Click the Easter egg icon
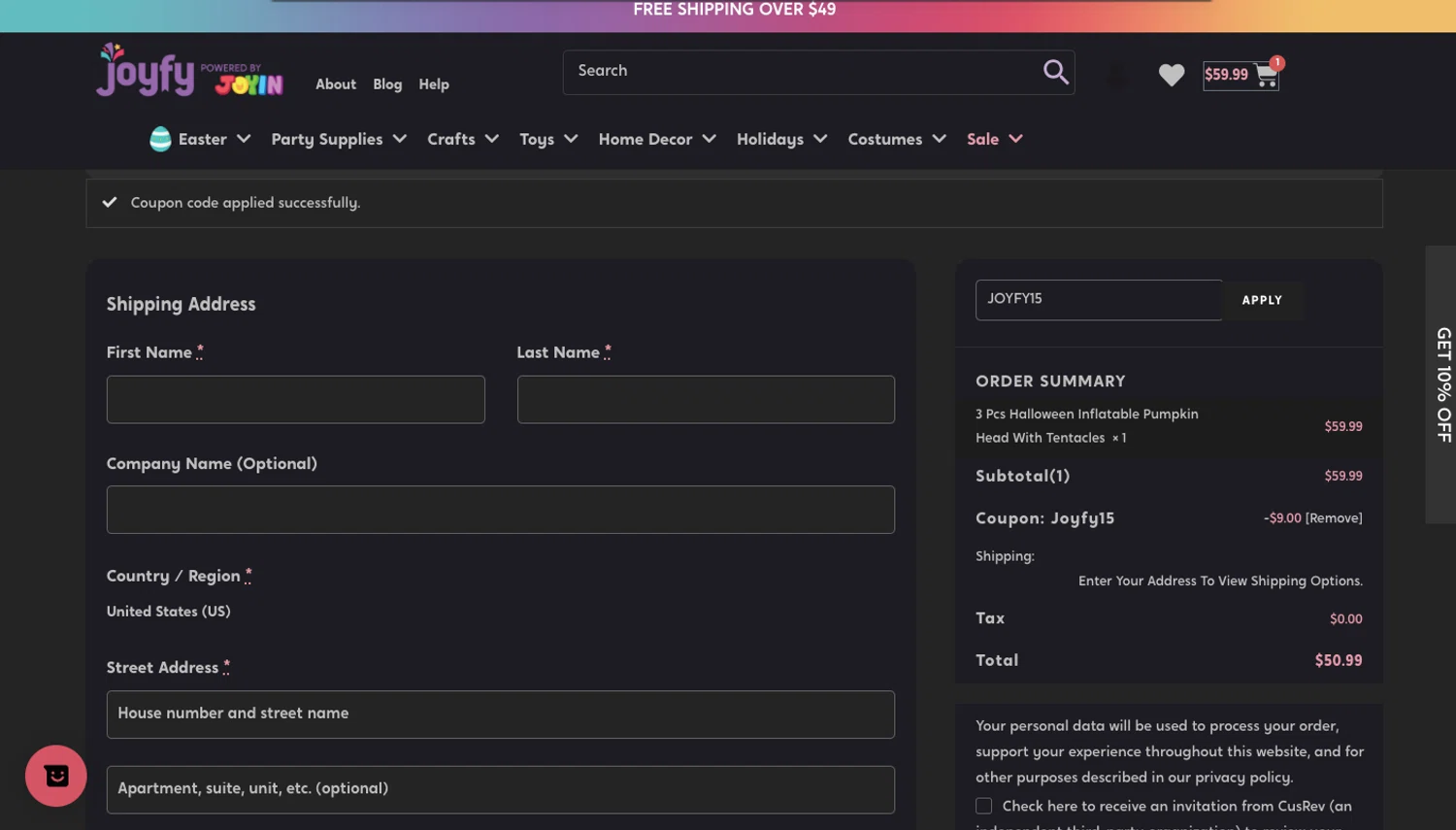 [160, 139]
